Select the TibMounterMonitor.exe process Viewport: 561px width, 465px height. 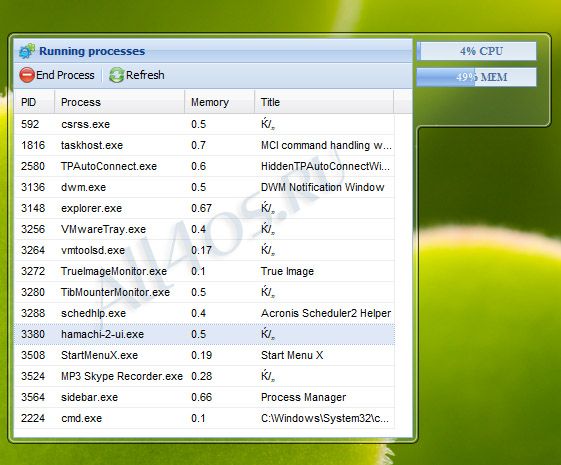click(204, 292)
